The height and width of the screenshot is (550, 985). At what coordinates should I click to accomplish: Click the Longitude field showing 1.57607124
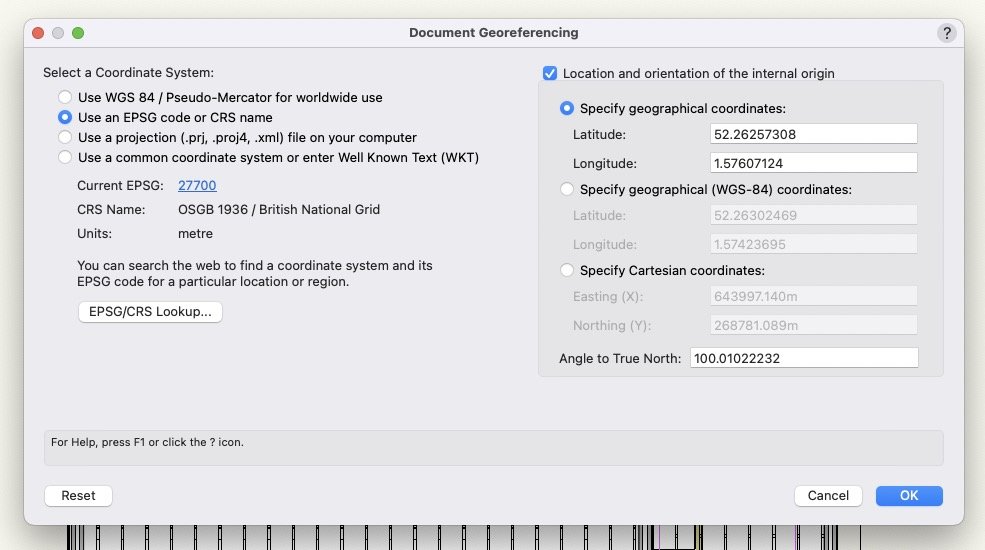click(x=813, y=163)
